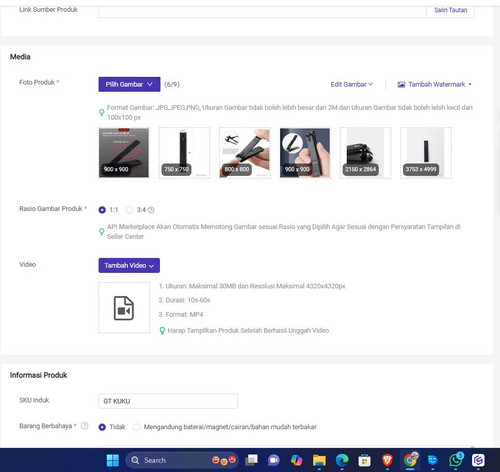Open WhatsApp from the taskbar
The image size is (500, 472).
pos(455,460)
